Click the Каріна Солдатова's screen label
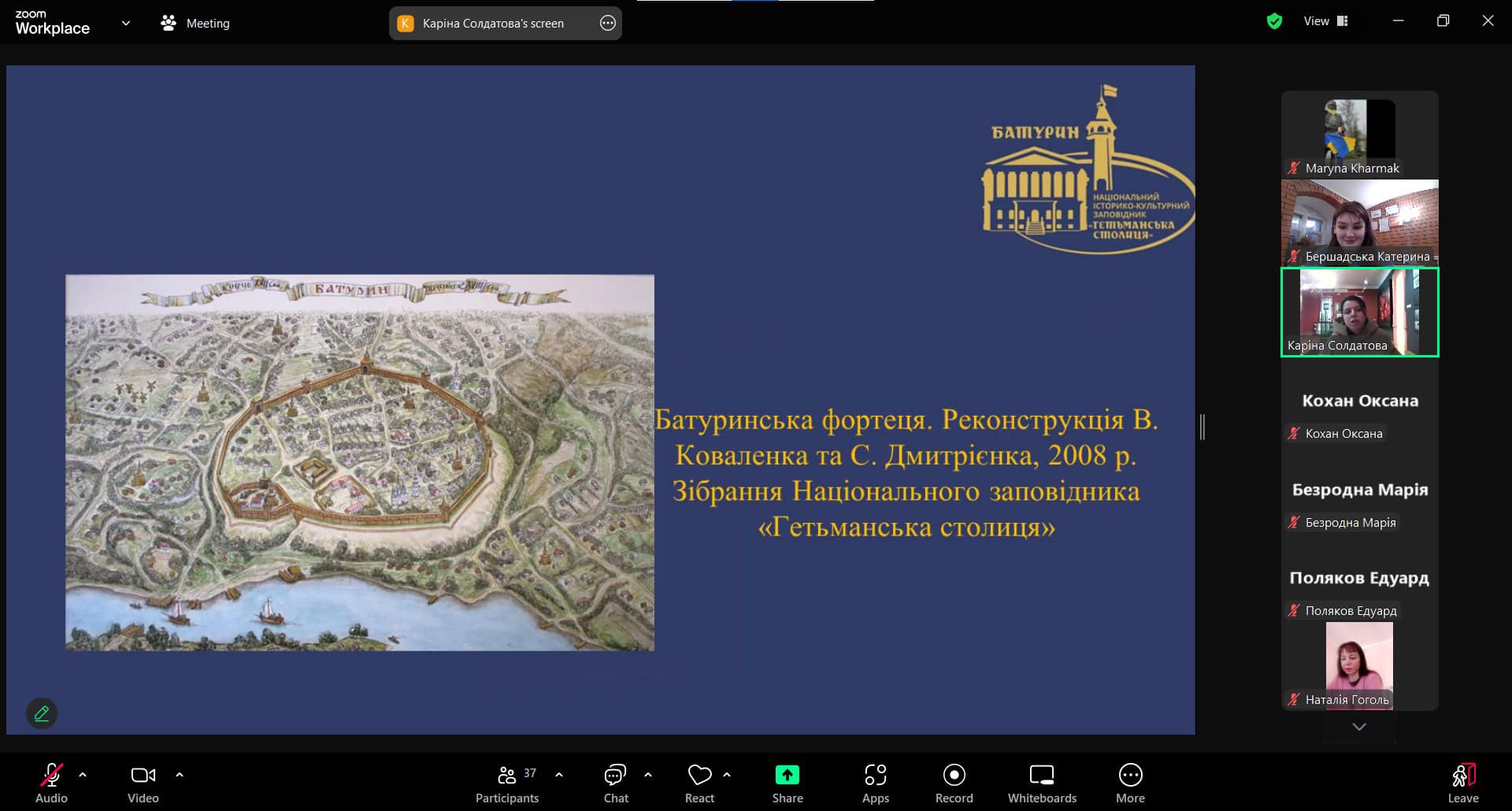 pos(493,24)
